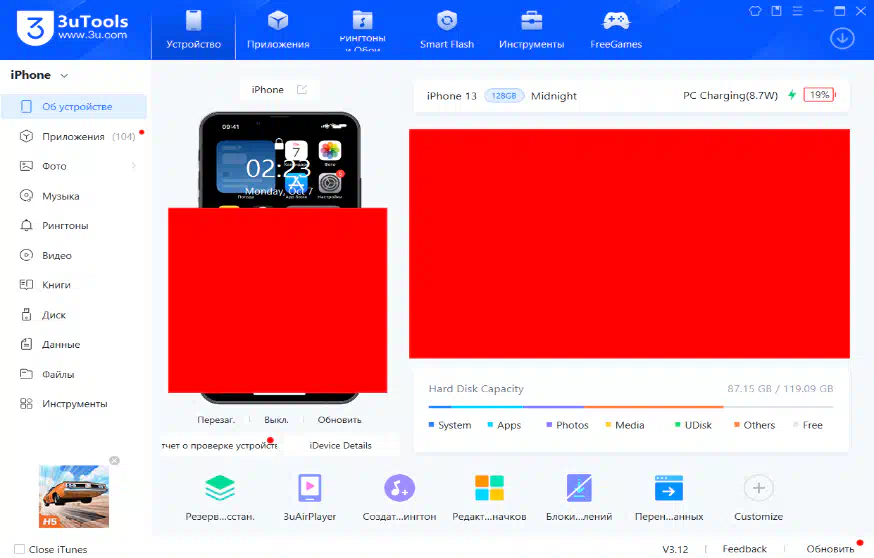Click the Feedback link
Screen dimensions: 874x558
744,549
